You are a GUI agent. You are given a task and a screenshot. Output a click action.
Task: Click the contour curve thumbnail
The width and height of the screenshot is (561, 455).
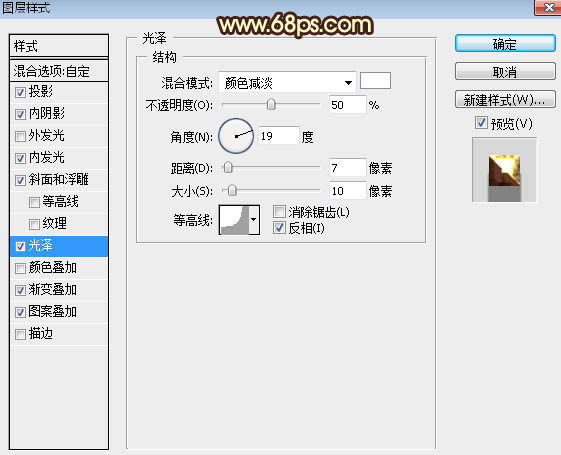234,220
